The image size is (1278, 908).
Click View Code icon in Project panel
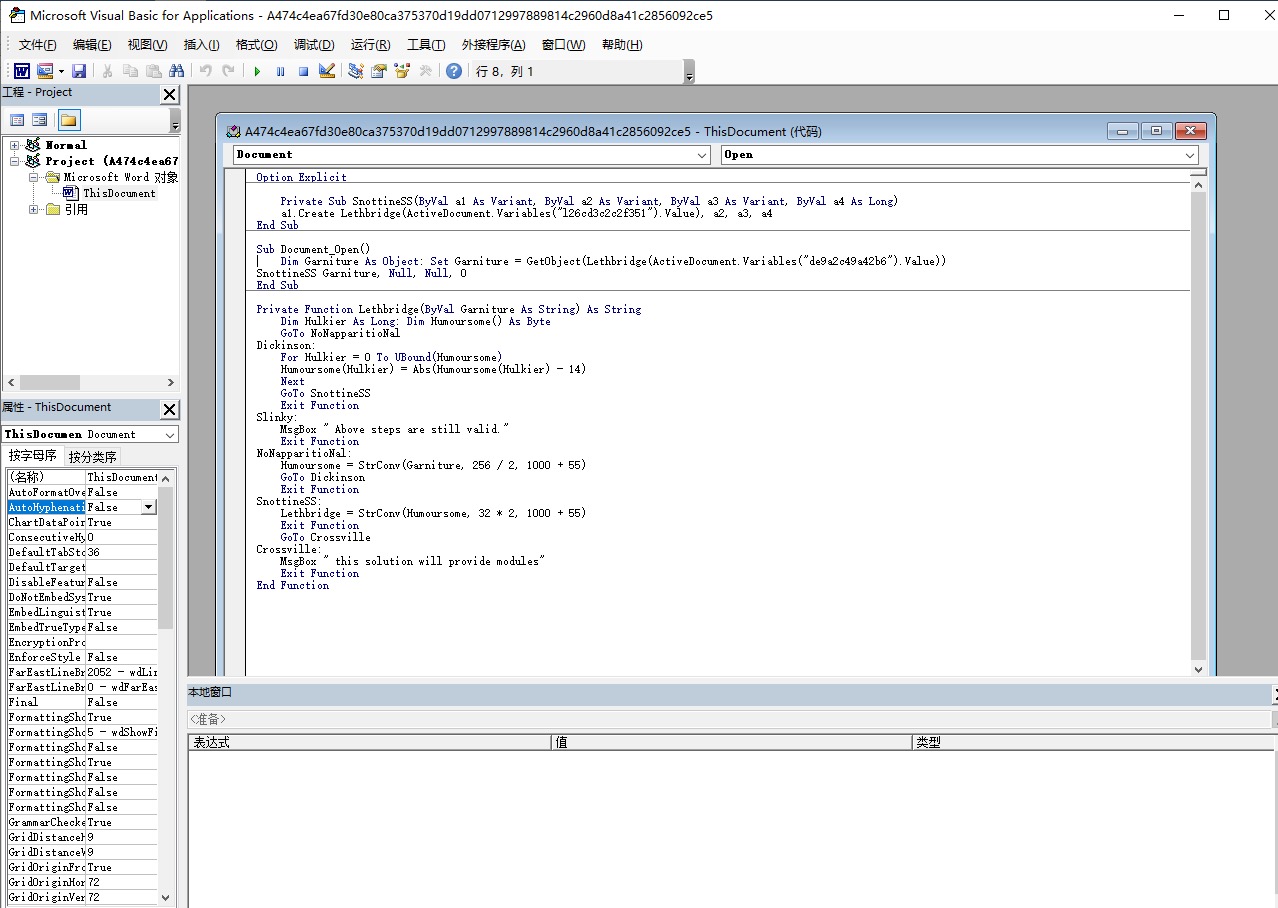[17, 120]
